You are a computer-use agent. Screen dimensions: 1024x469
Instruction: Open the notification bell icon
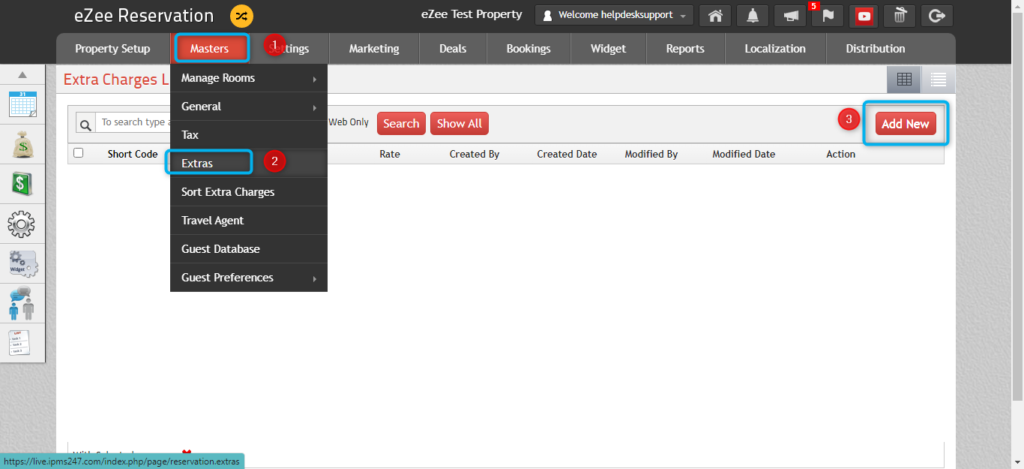752,16
